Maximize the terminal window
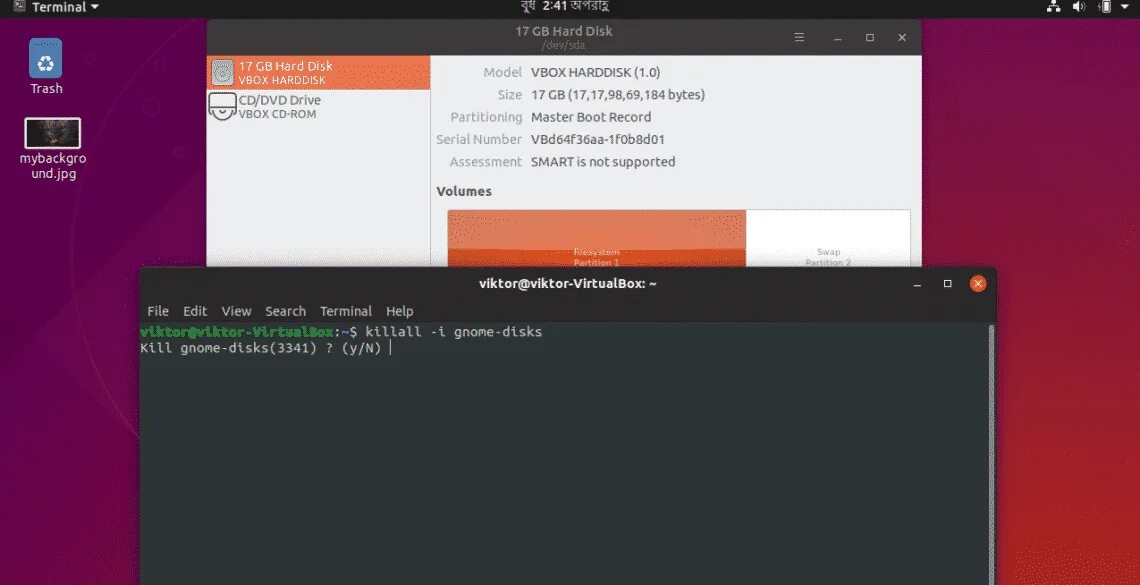The width and height of the screenshot is (1140, 585). 947,284
